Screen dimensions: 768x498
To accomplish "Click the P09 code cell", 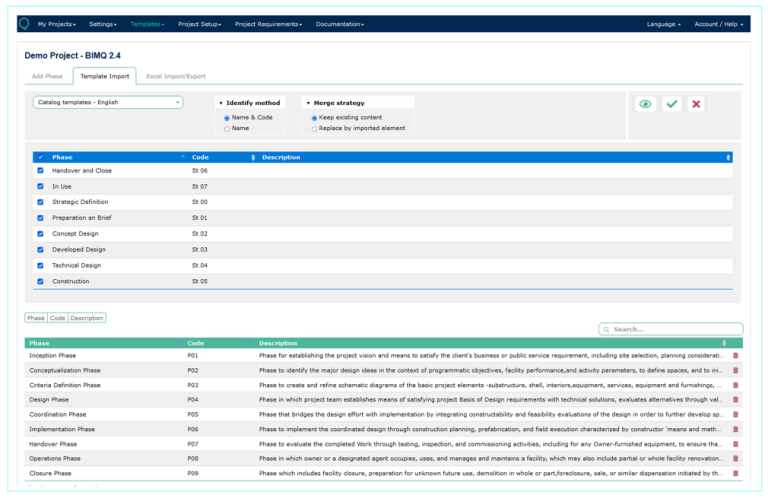I will (x=192, y=473).
